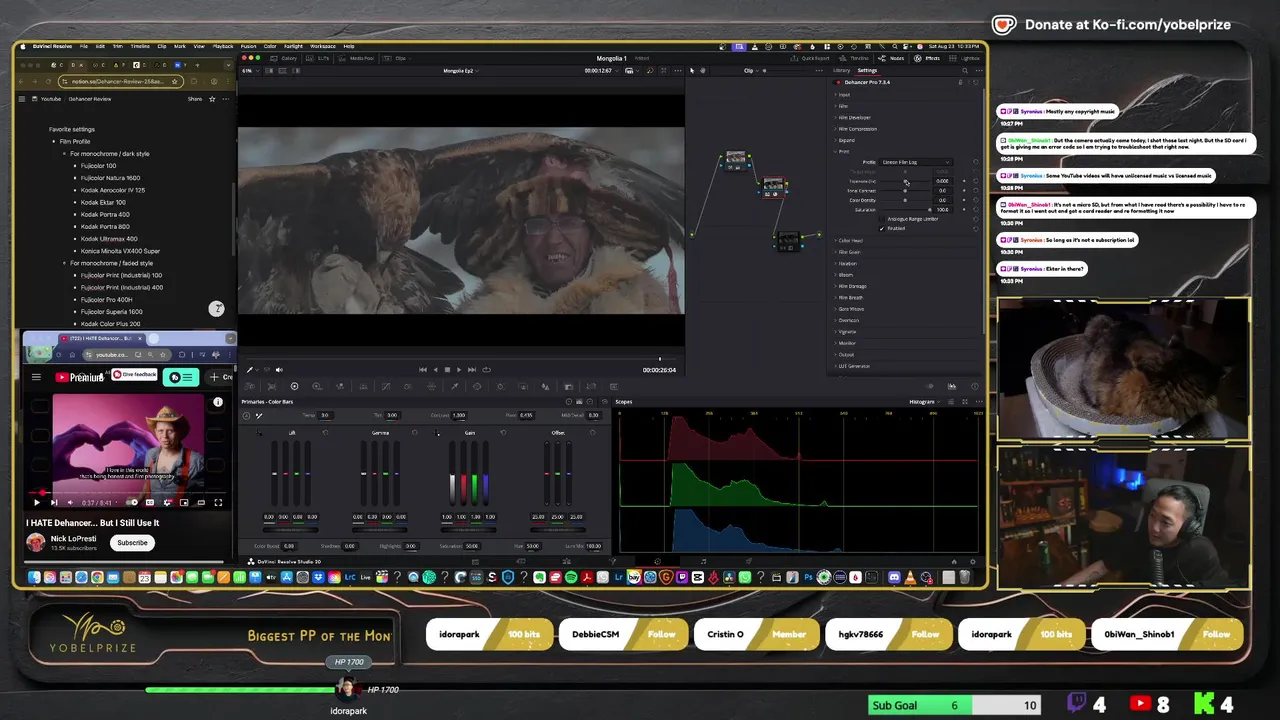Uncheck the Enabled checkbox in Print section
The width and height of the screenshot is (1280, 720).
(882, 228)
